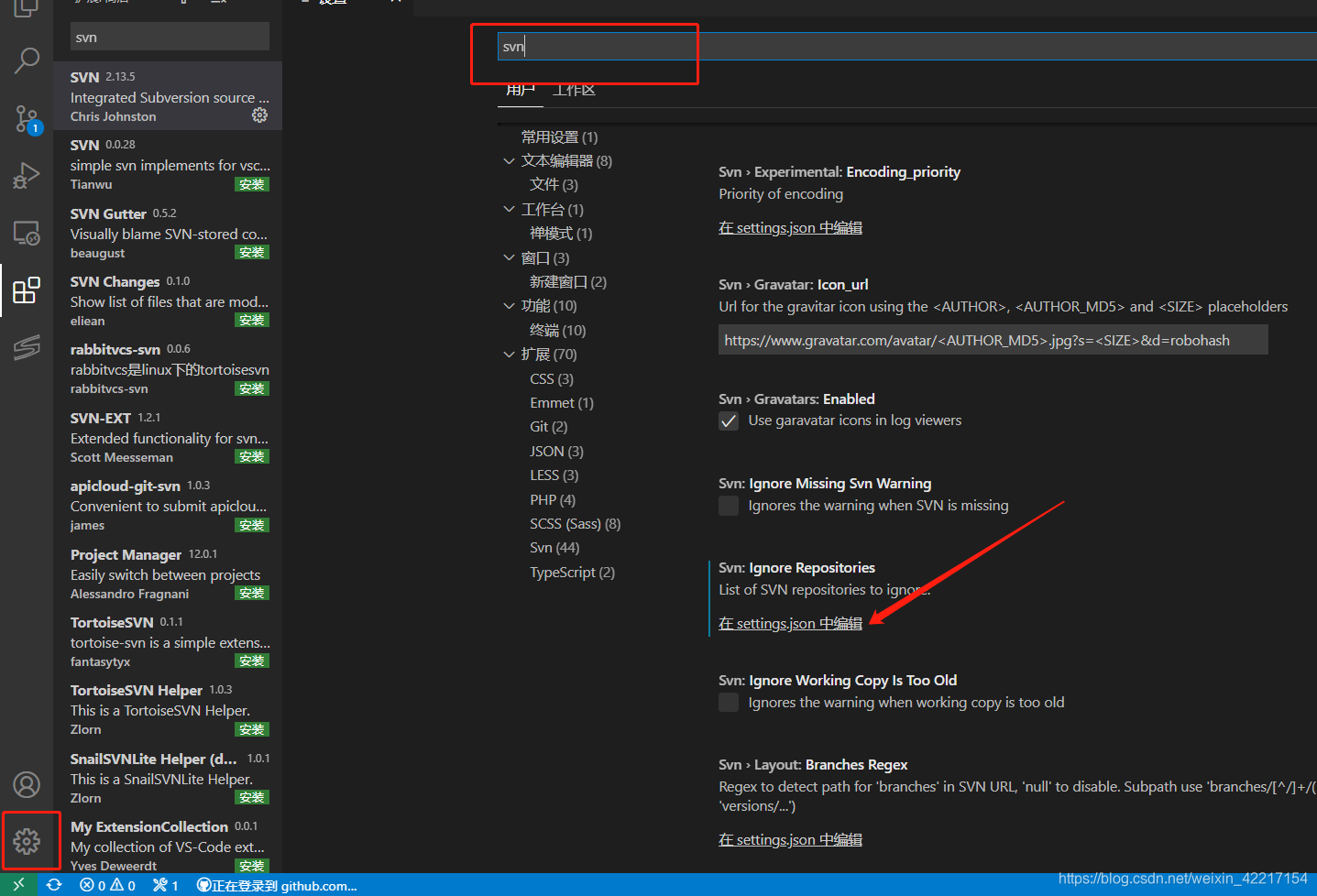Screen dimensions: 1317x896
Task: Edit Ignore Repositories in settings.json link
Action: pos(790,624)
